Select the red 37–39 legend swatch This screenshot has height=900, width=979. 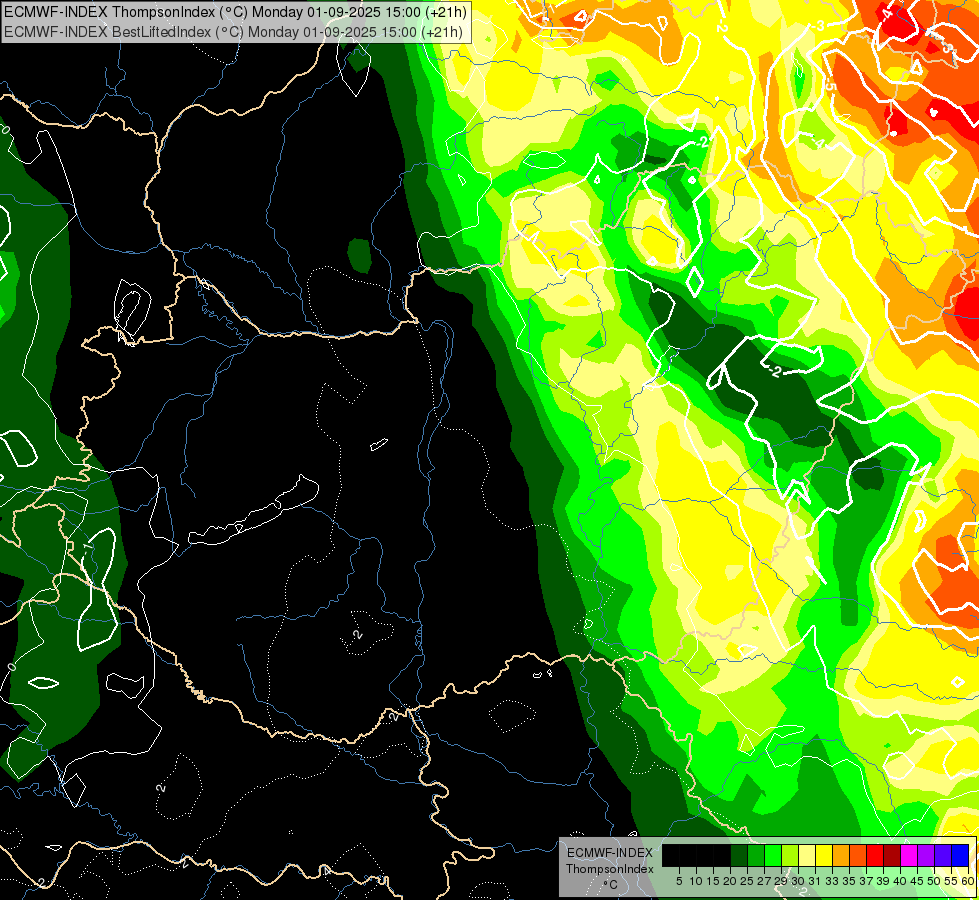coord(875,855)
